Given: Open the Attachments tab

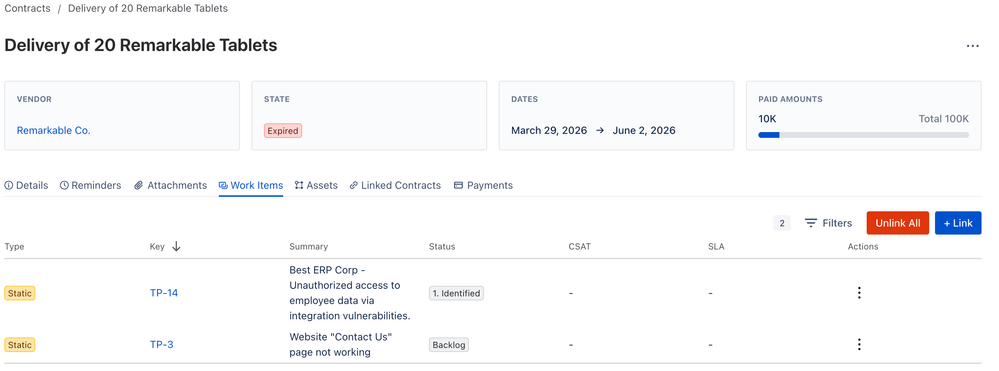Looking at the screenshot, I should pyautogui.click(x=170, y=186).
